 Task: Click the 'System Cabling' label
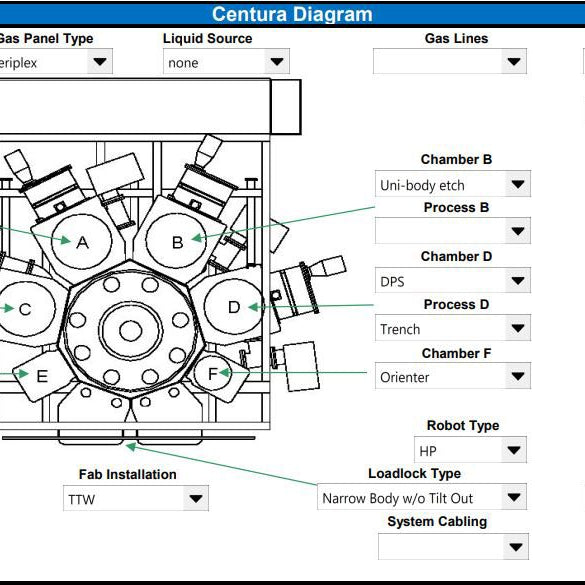tap(437, 521)
